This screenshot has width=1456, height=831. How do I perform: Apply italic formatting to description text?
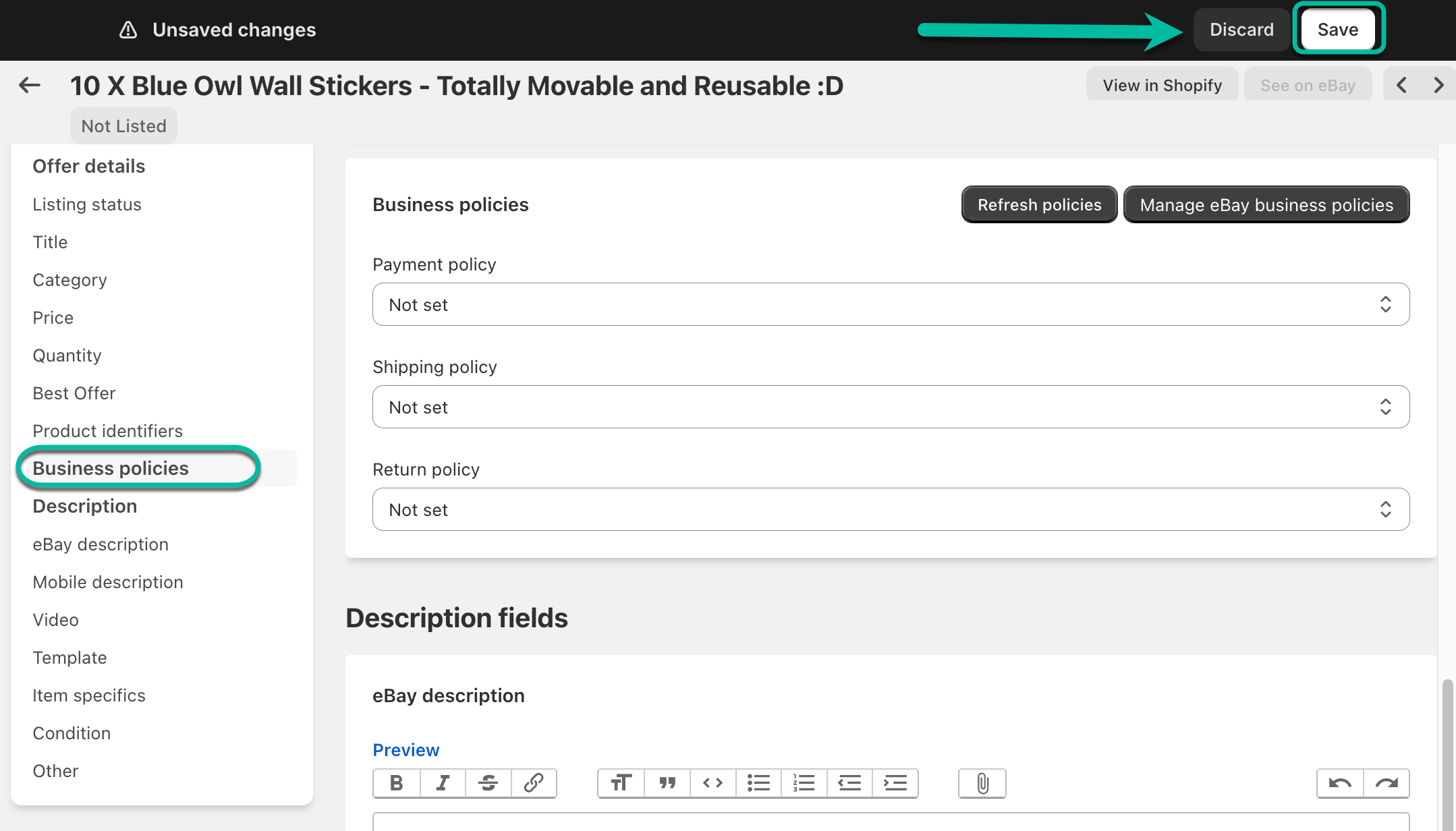click(x=443, y=783)
